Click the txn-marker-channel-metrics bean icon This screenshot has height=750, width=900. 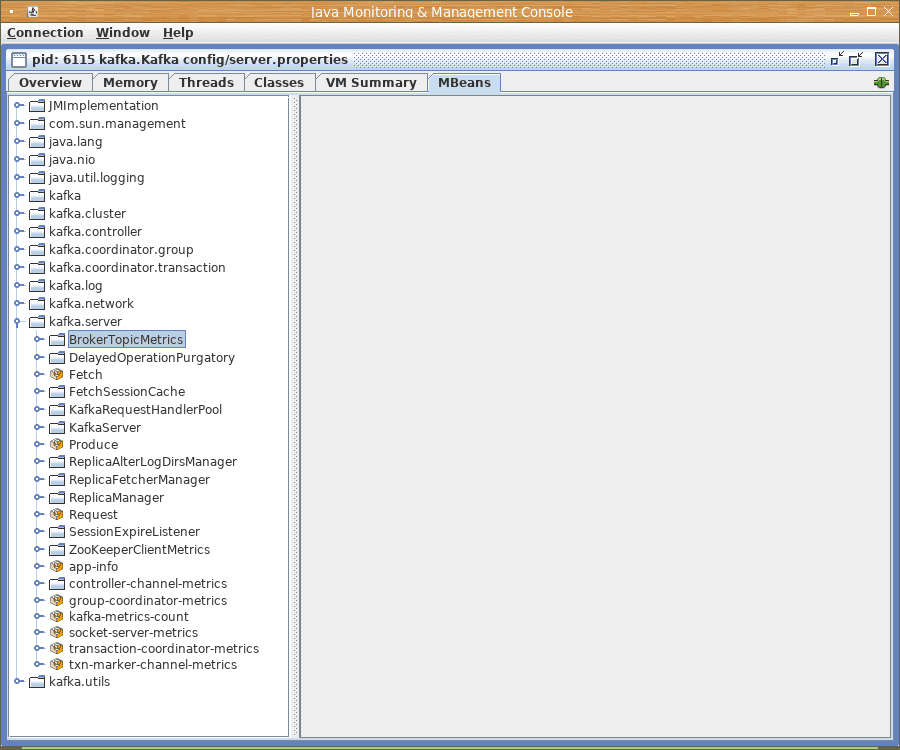tap(56, 664)
